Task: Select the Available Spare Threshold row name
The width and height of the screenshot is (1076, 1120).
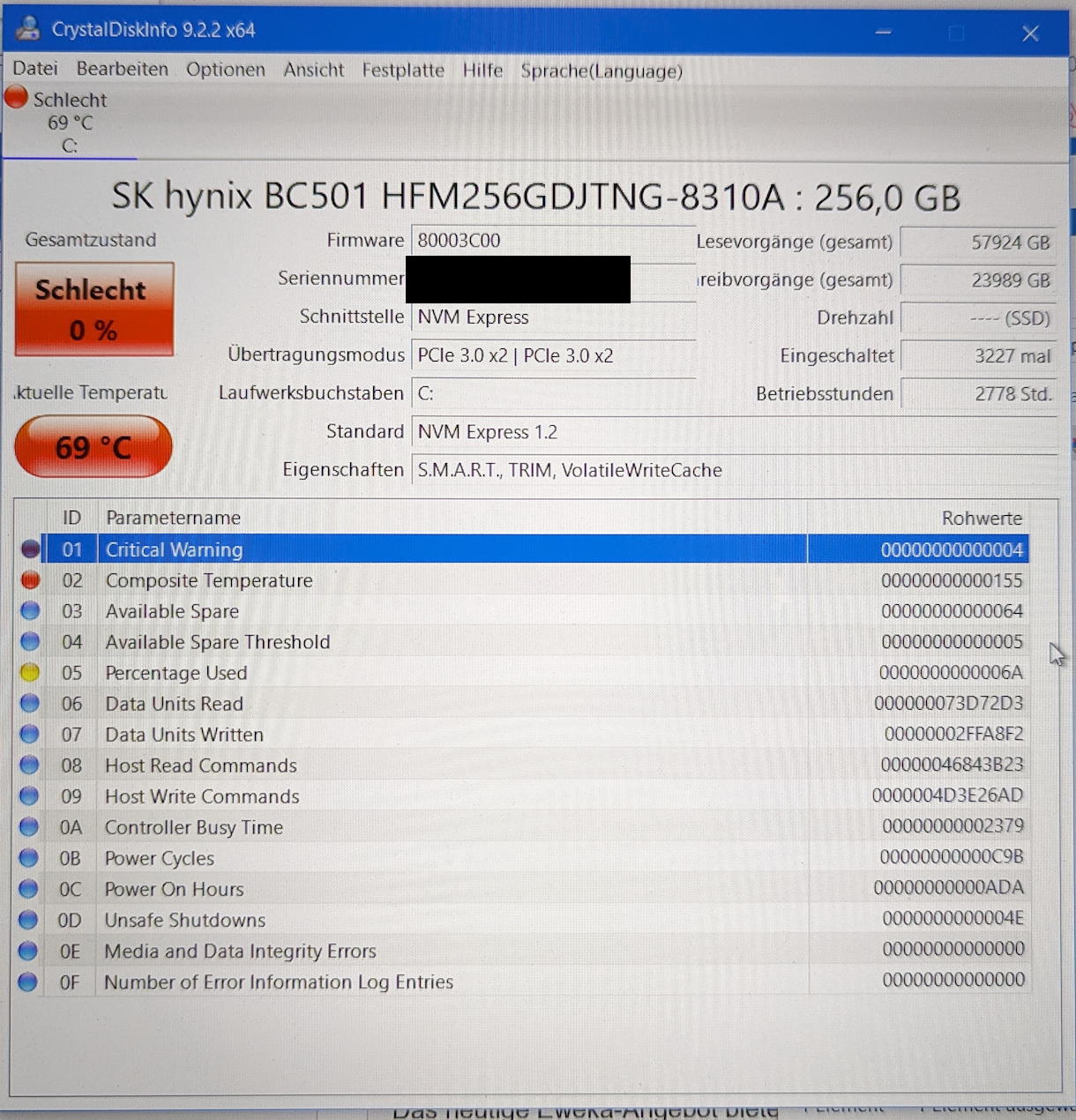Action: 218,642
